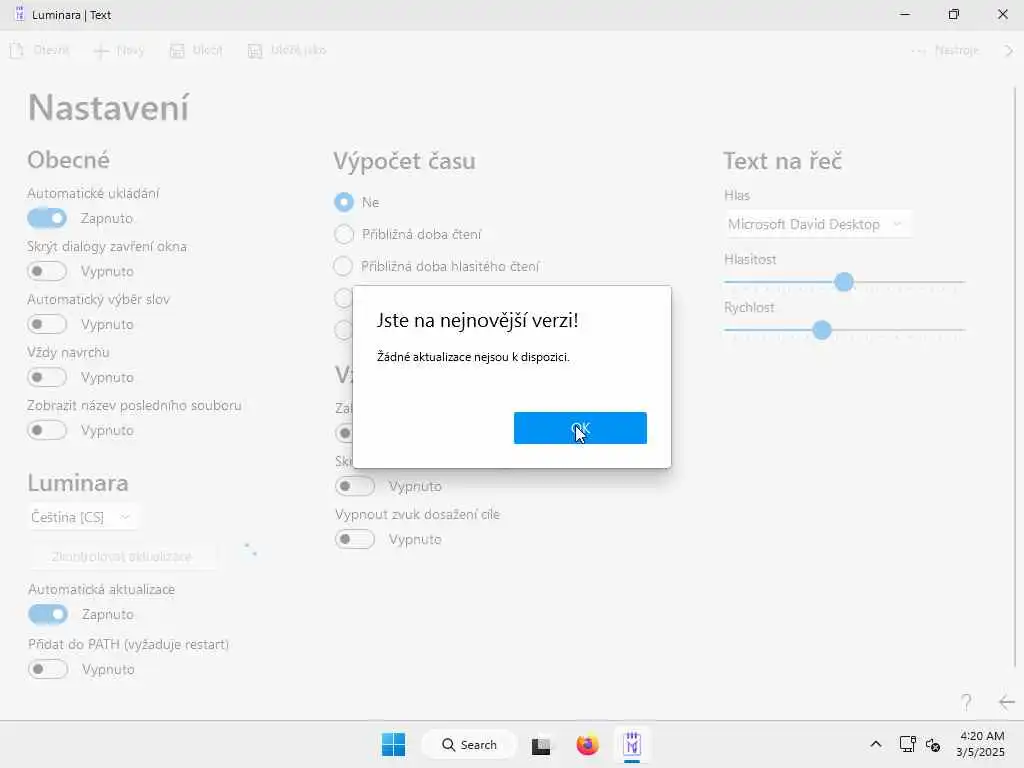Screen dimensions: 1024x768
Task: Open the Hlas voice dropdown
Action: (x=817, y=224)
